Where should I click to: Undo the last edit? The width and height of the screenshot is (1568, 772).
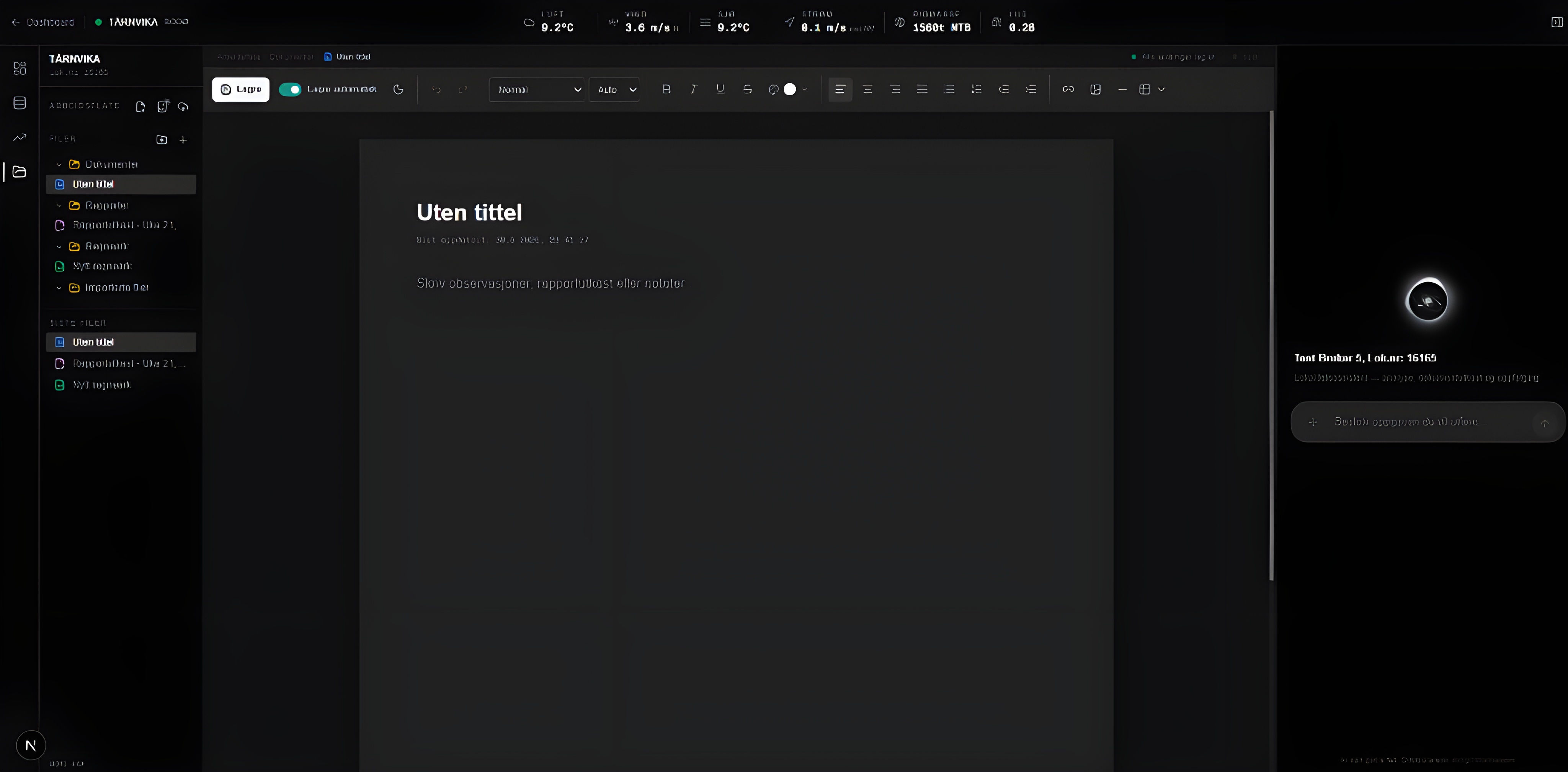tap(436, 90)
